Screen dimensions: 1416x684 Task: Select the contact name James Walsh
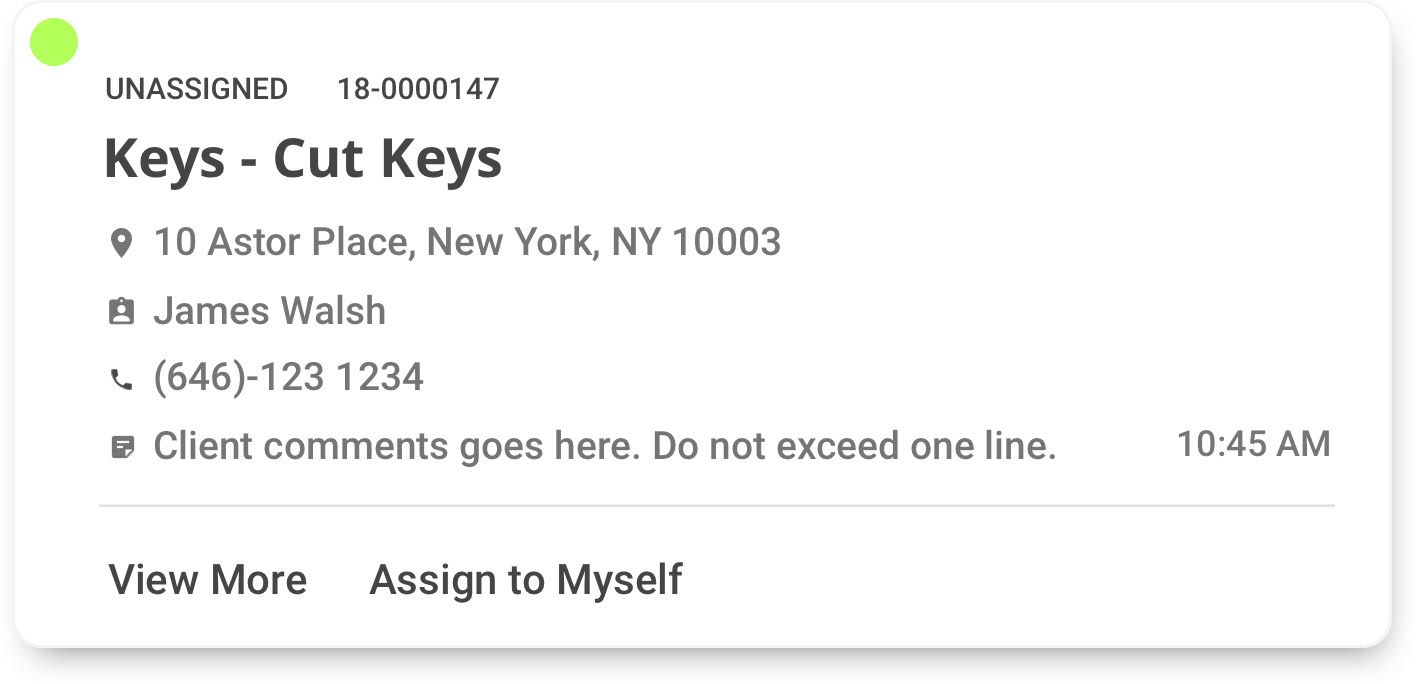point(269,311)
